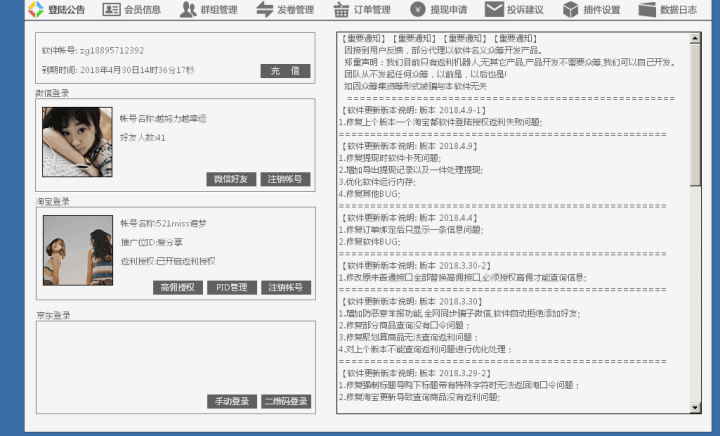Click the 数据日志 folder icon
This screenshot has height=436, width=720.
647,9
